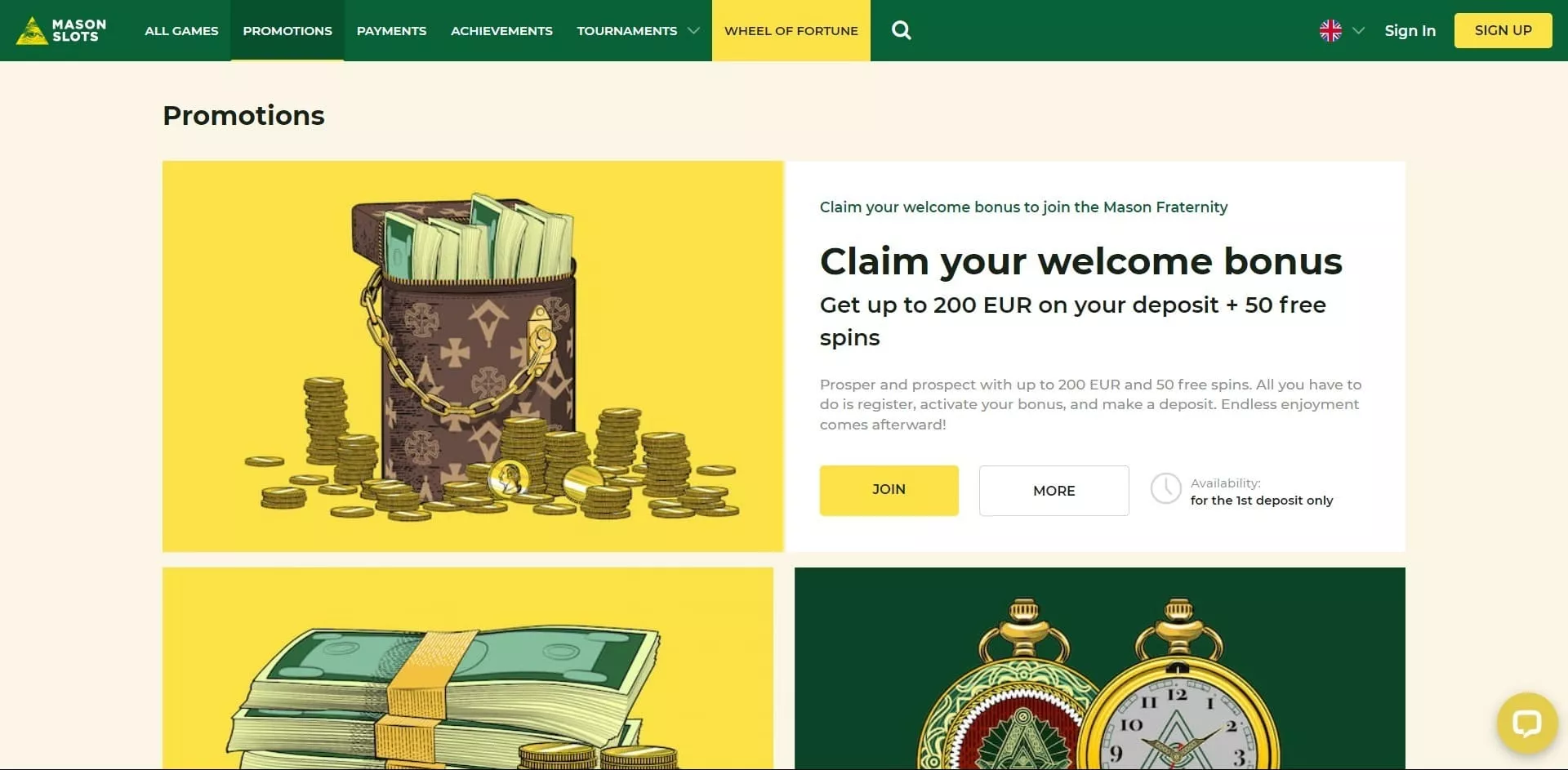Screen dimensions: 1568x770
Task: Click the UK flag language icon
Action: coord(1330,30)
